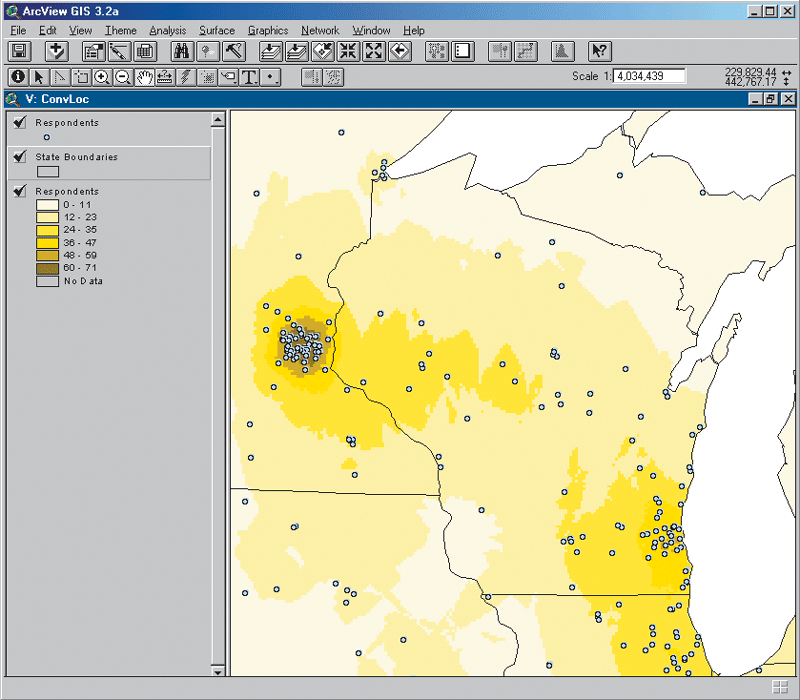This screenshot has height=700, width=800.
Task: Open the Find binoculars tool
Action: (x=182, y=51)
